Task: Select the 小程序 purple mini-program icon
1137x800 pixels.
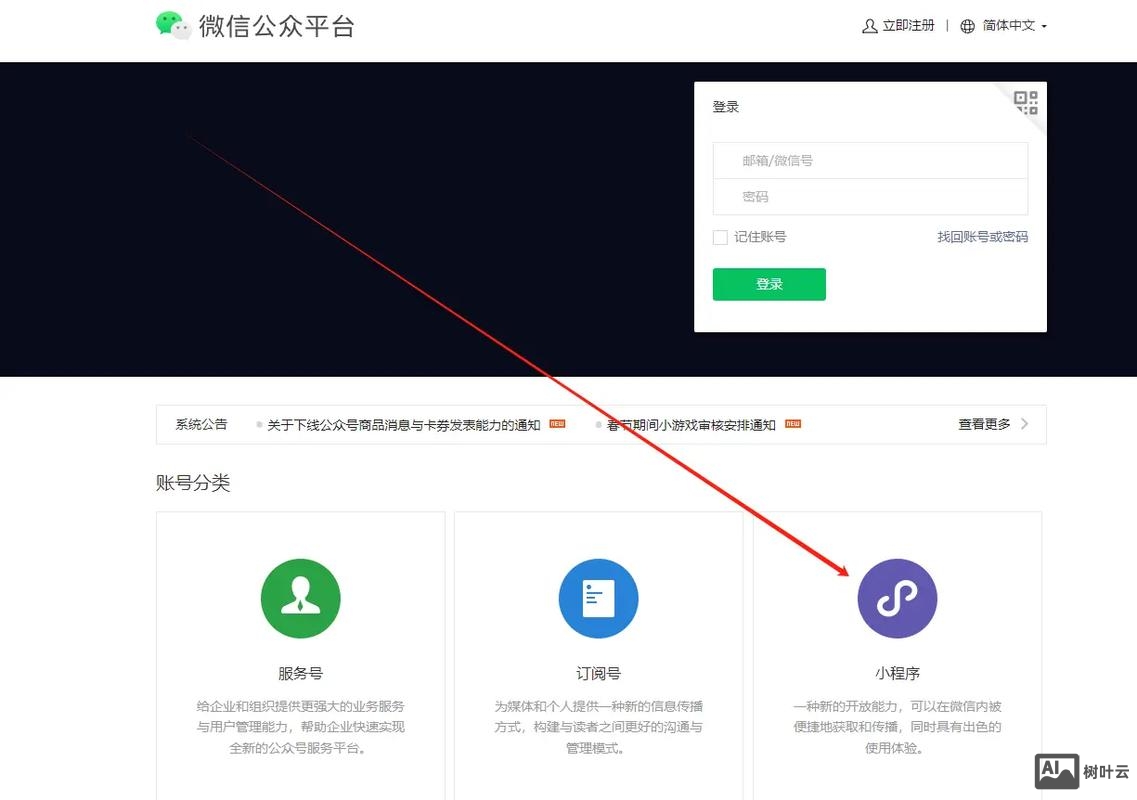Action: [897, 599]
